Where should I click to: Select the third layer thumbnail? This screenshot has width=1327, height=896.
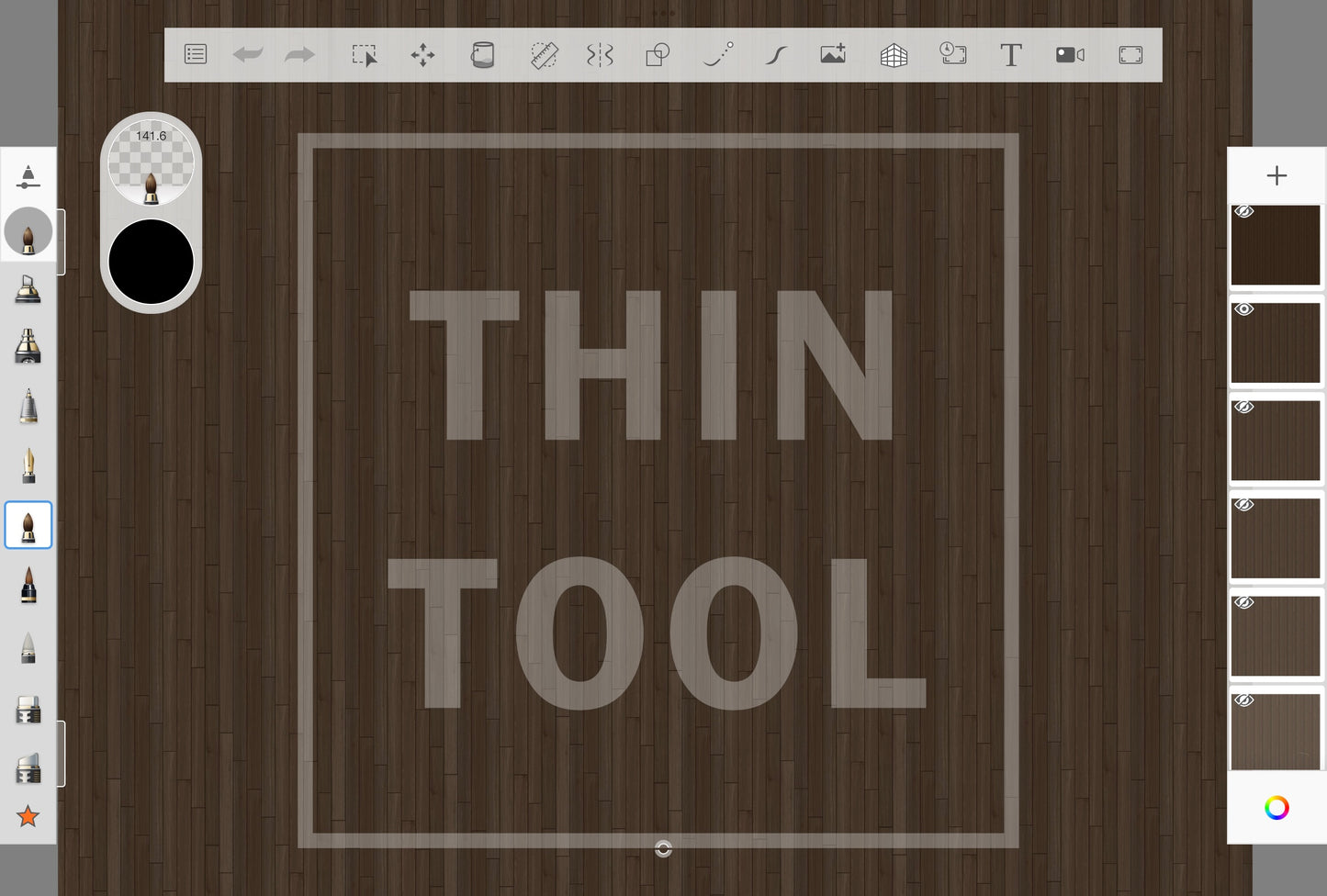click(x=1276, y=441)
